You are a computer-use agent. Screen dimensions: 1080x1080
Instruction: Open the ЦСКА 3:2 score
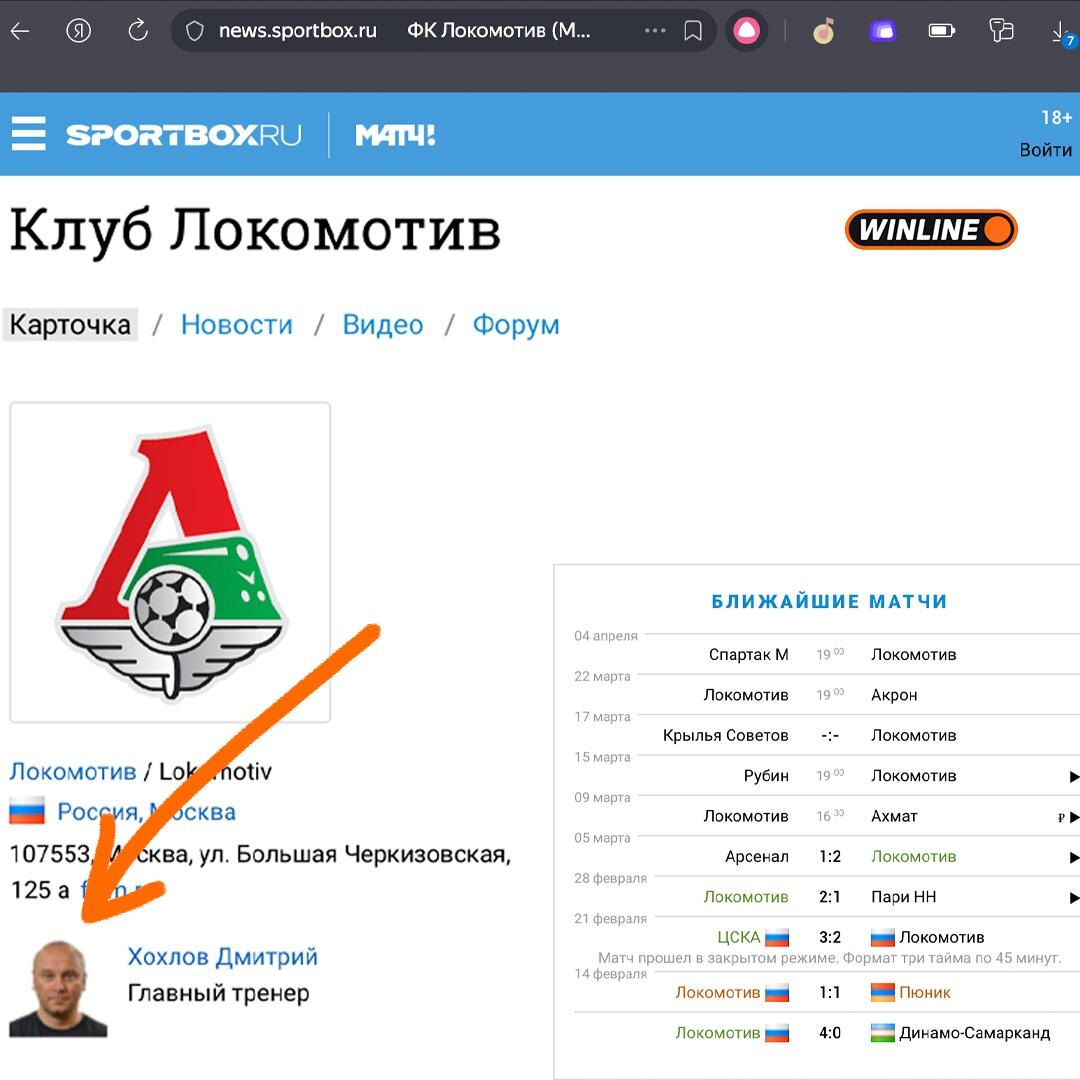tap(830, 937)
